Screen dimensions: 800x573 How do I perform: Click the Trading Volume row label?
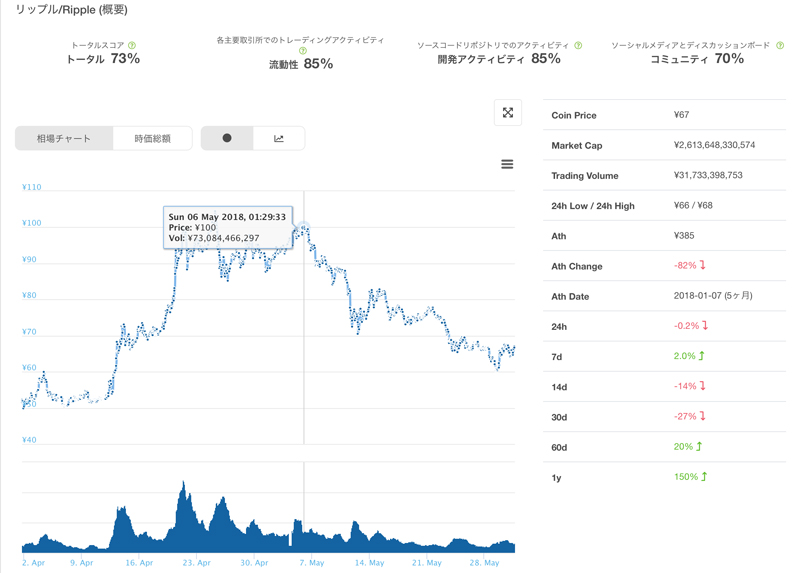coord(585,176)
